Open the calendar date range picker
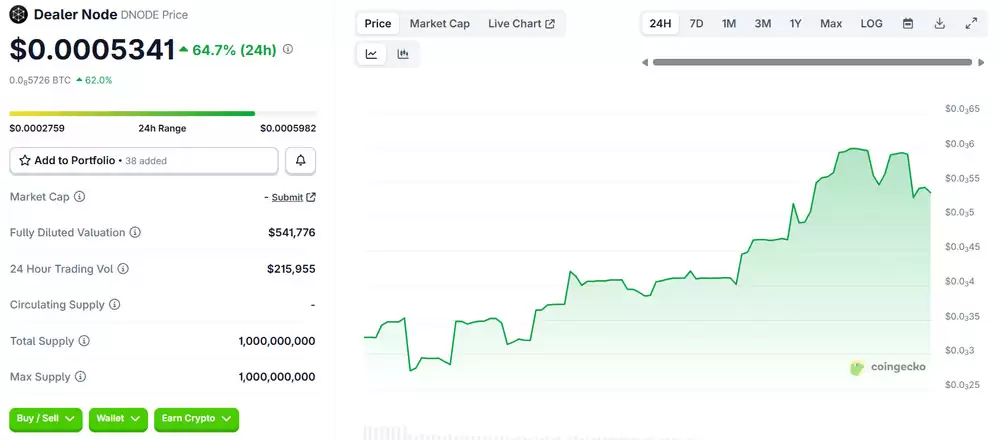This screenshot has width=1000, height=440. (x=908, y=23)
